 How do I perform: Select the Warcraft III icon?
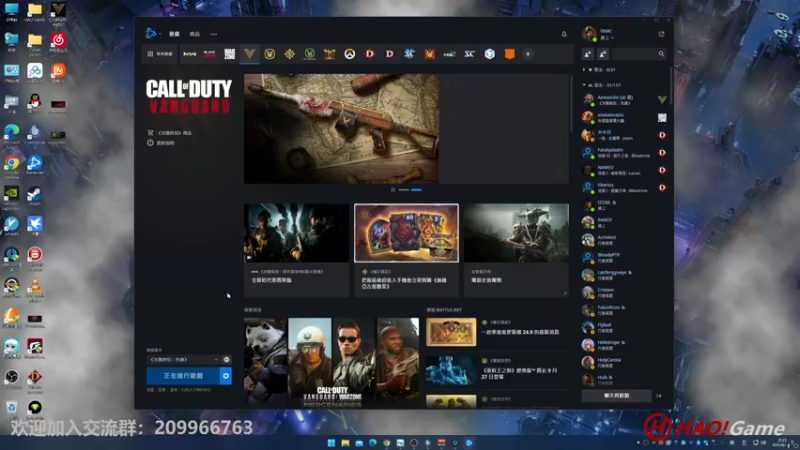430,54
